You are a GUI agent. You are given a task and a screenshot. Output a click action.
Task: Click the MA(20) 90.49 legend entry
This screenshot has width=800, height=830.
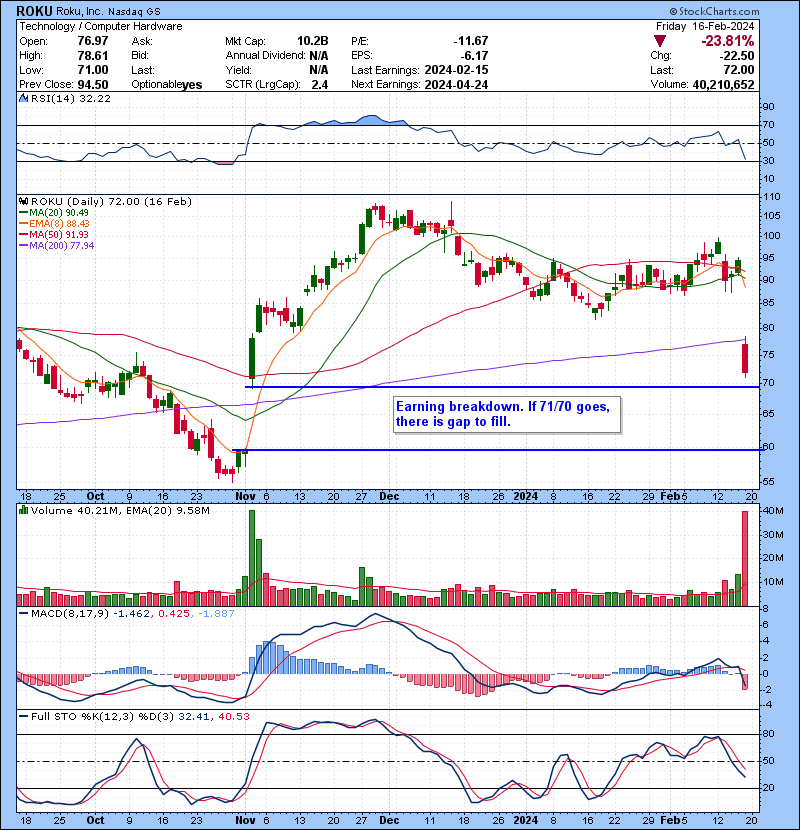54,213
